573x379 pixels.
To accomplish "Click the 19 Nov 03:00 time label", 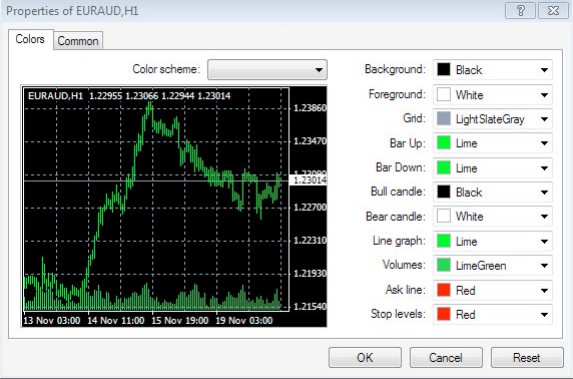I will (x=244, y=321).
